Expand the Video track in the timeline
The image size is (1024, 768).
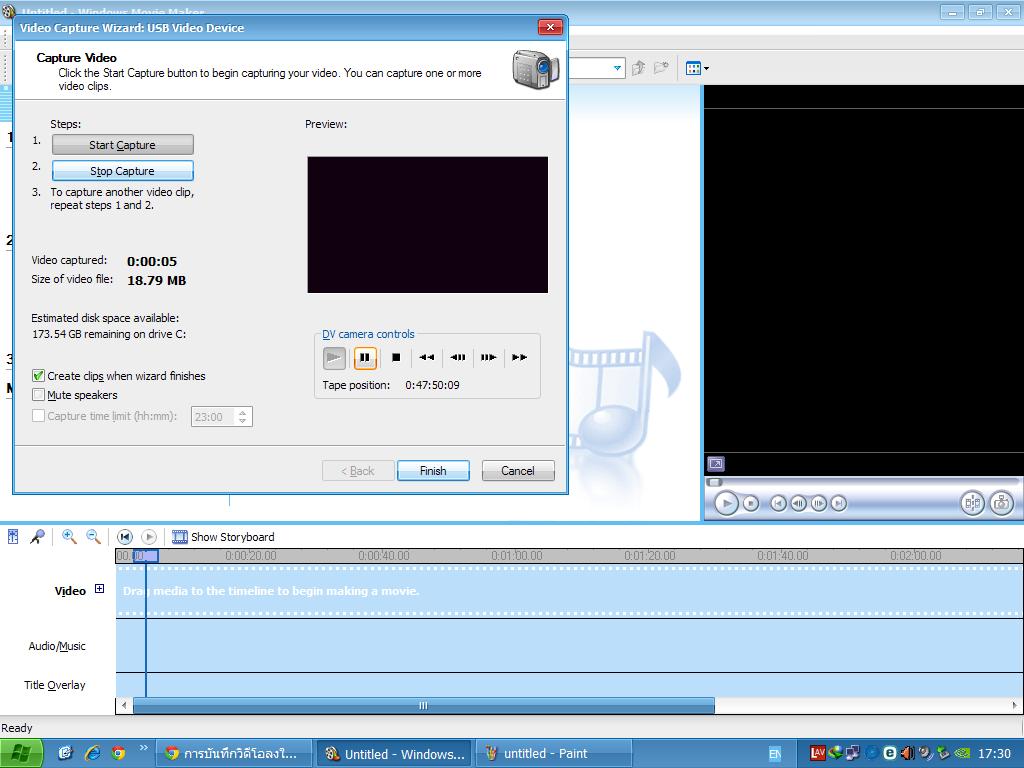point(98,589)
